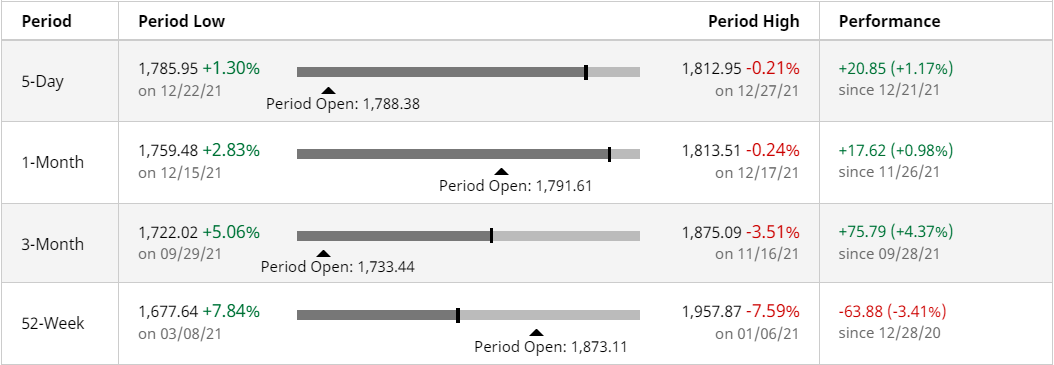Select the Performance column header
The height and width of the screenshot is (365, 1054).
[889, 21]
